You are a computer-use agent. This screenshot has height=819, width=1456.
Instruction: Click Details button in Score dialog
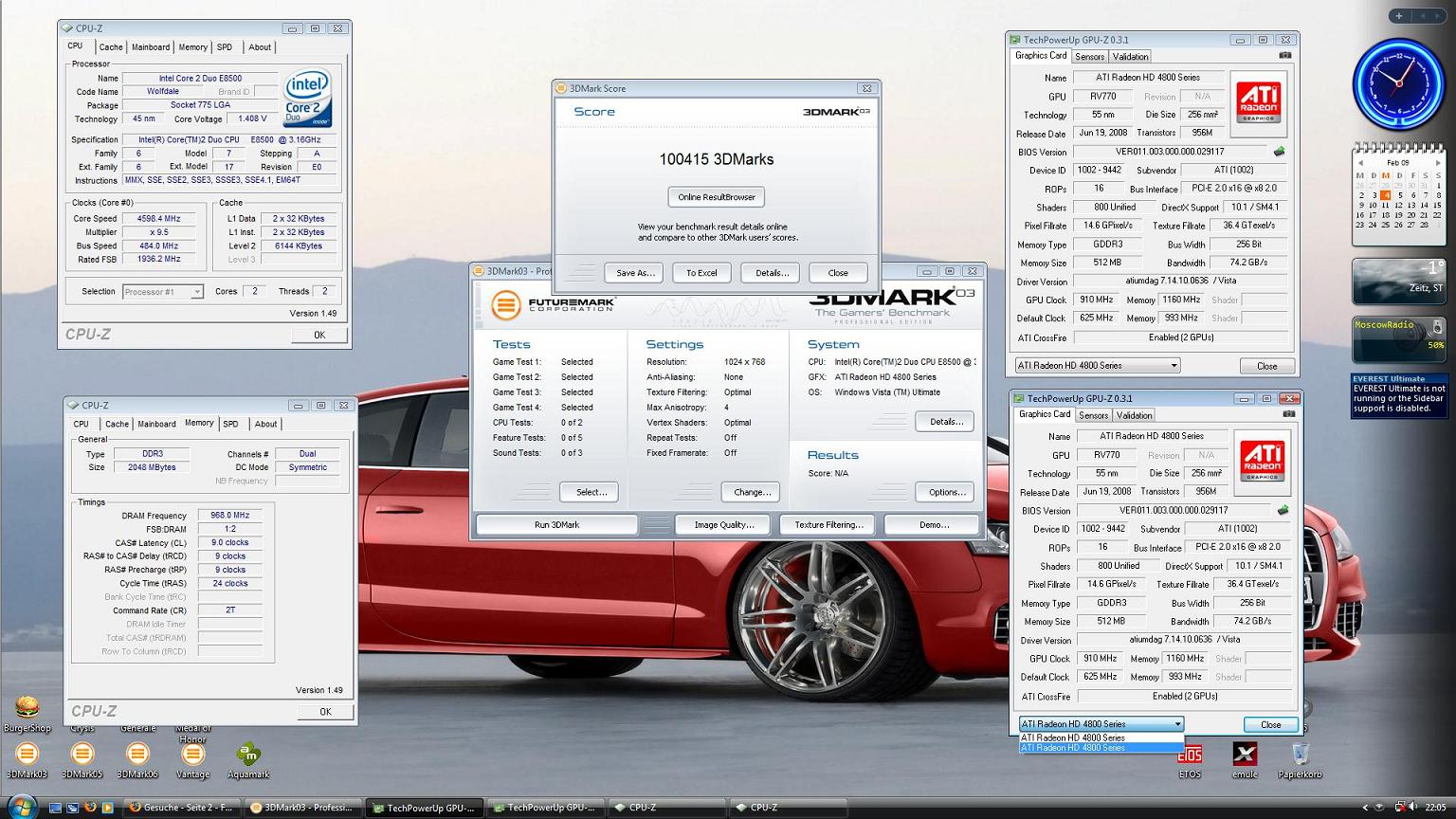coord(772,273)
